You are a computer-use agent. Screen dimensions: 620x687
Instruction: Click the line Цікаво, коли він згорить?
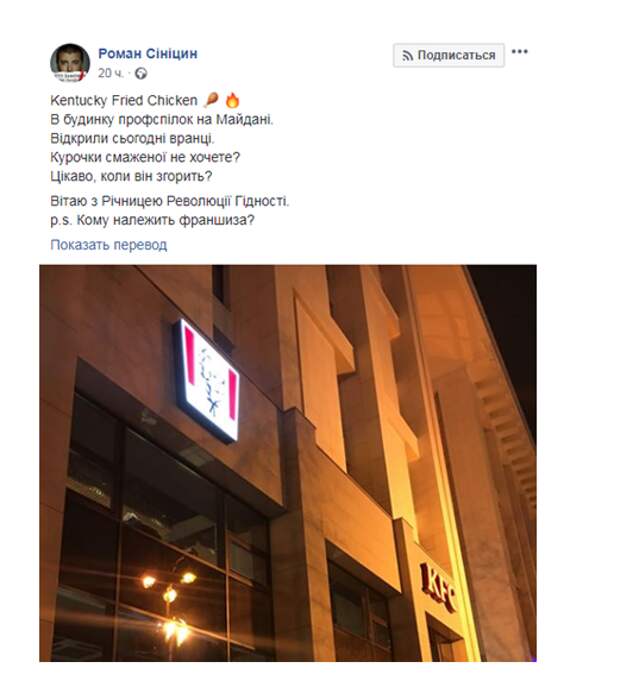(x=131, y=176)
